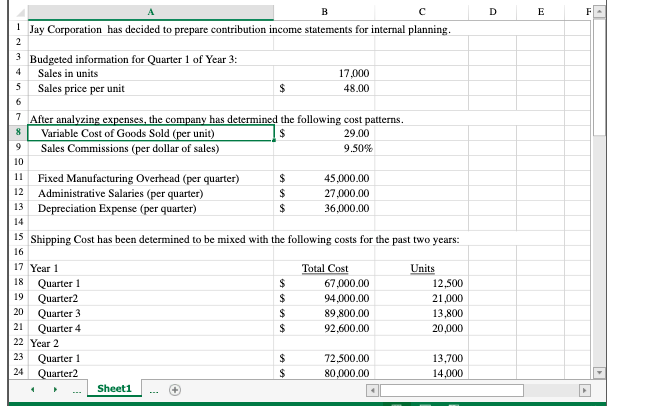Select column D header

coord(493,12)
